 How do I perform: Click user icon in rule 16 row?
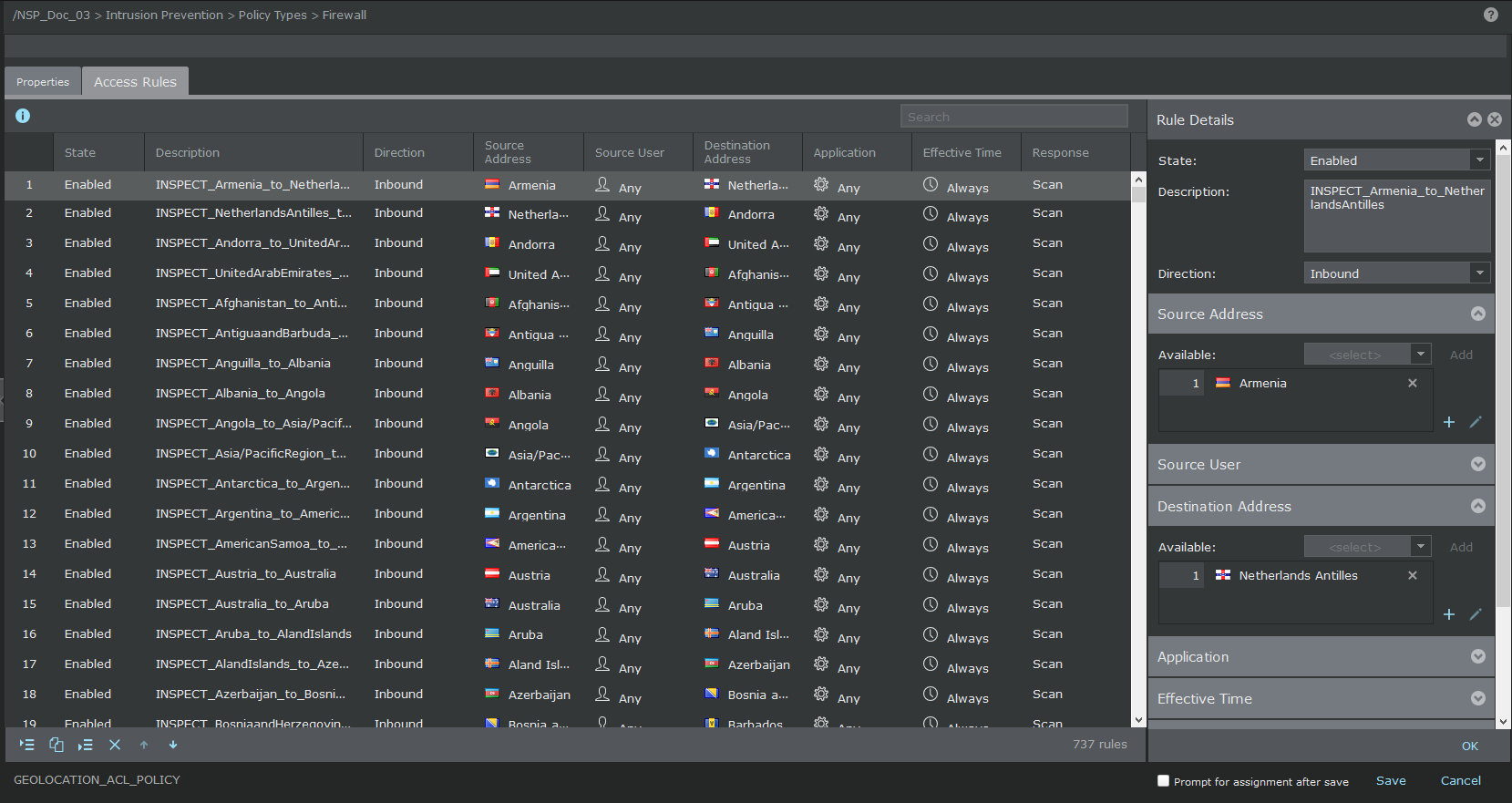(x=602, y=634)
